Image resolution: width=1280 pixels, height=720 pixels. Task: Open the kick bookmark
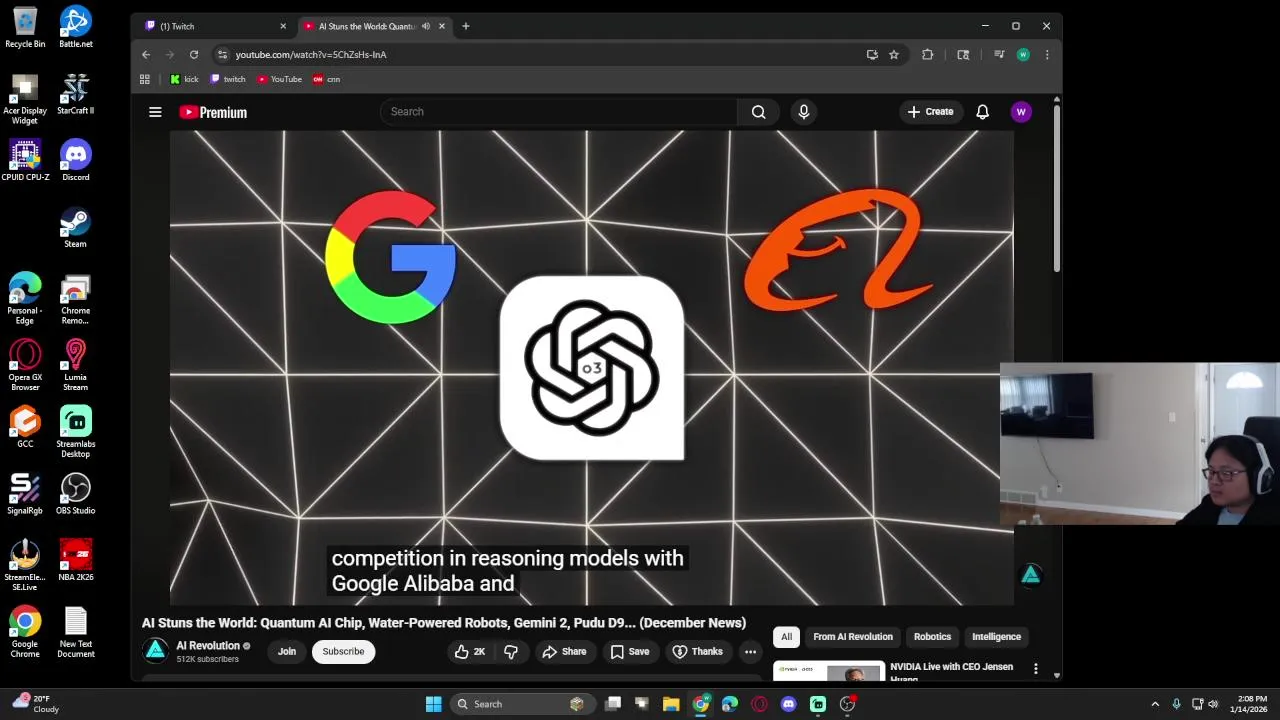coord(184,79)
